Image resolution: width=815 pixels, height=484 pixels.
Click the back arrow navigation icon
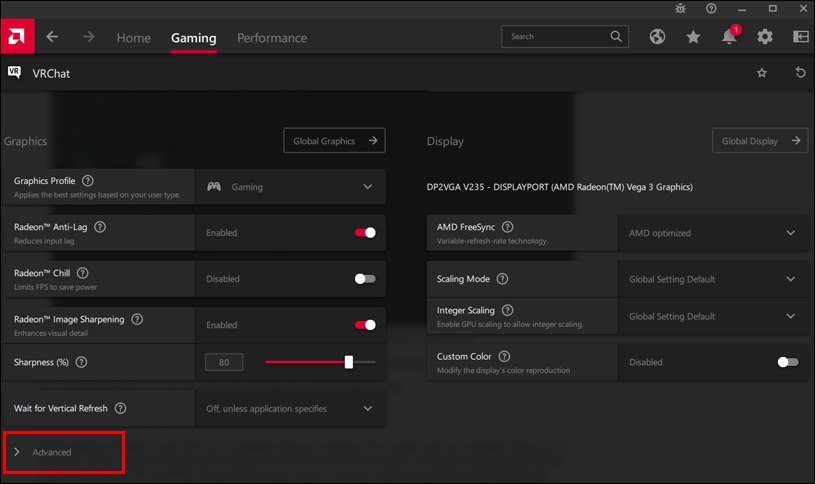coord(52,37)
